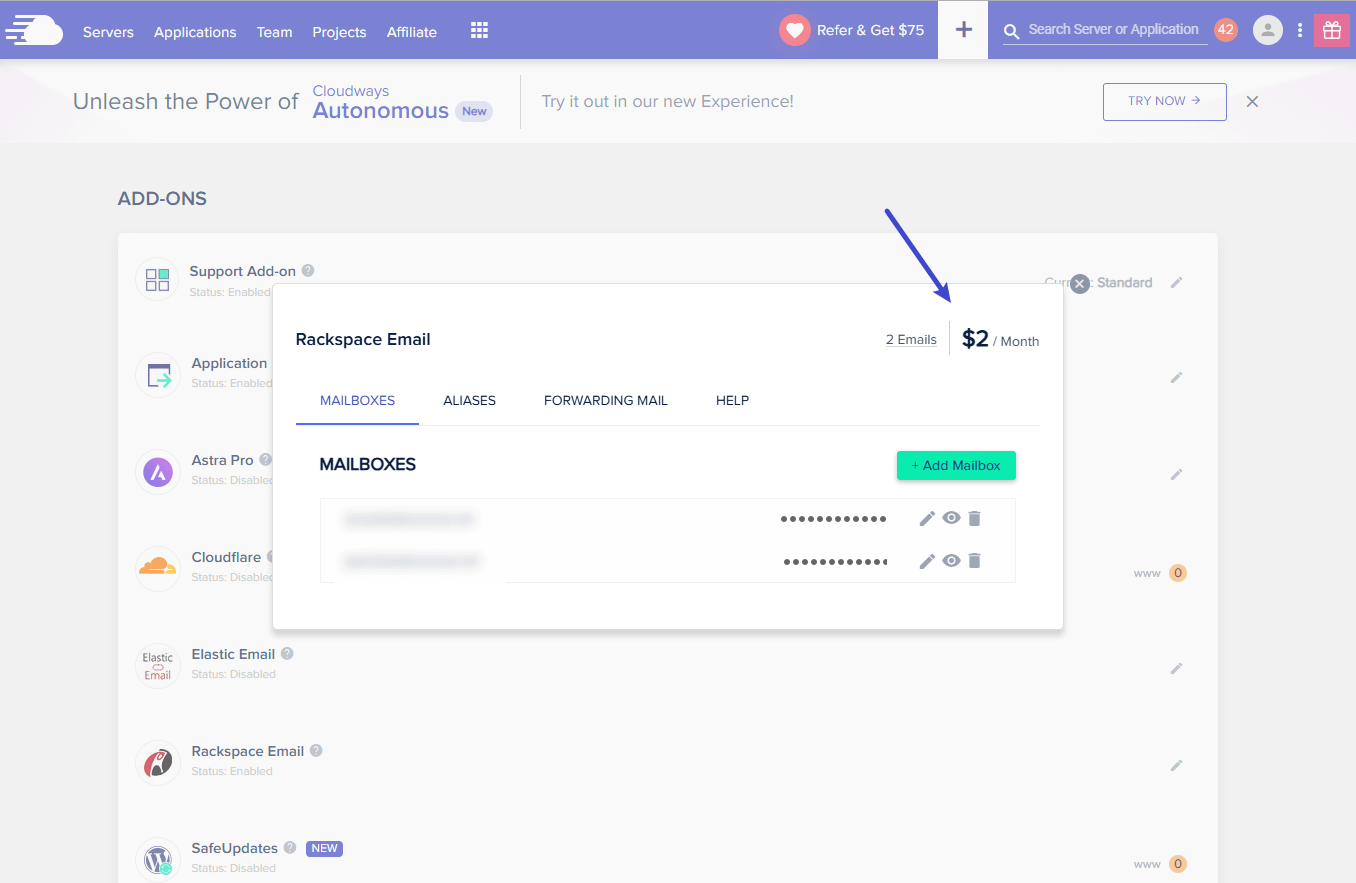Image resolution: width=1356 pixels, height=883 pixels.
Task: Close the Rackspace Email popup
Action: point(1079,283)
